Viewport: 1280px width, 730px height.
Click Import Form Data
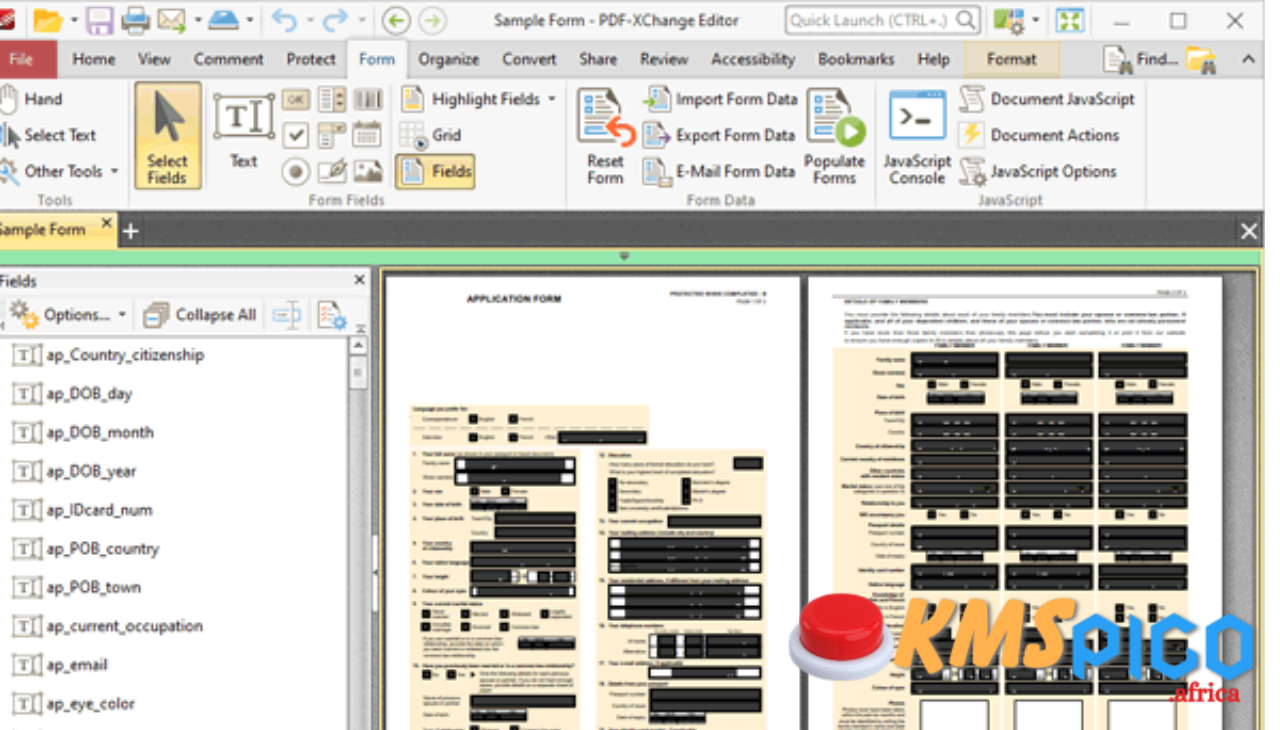pos(720,99)
